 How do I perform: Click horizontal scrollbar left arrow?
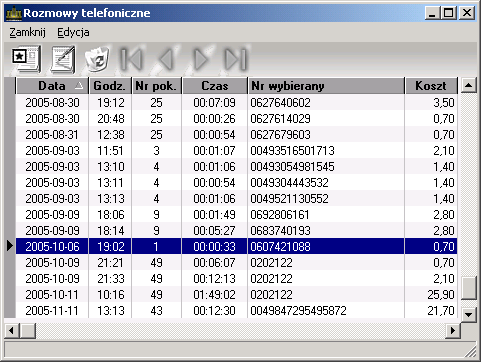(x=12, y=331)
